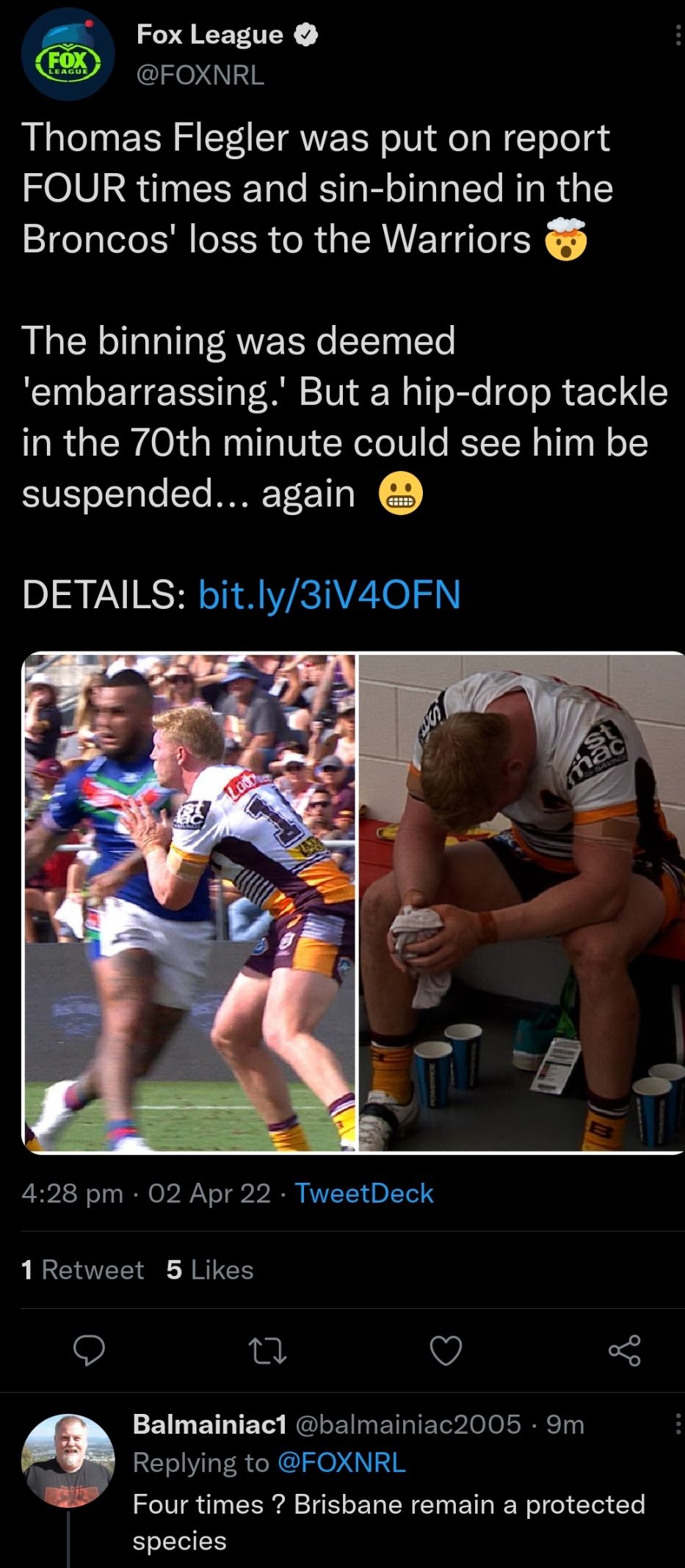
Task: Tap the 4:28 pm timestamp
Action: (72, 1193)
